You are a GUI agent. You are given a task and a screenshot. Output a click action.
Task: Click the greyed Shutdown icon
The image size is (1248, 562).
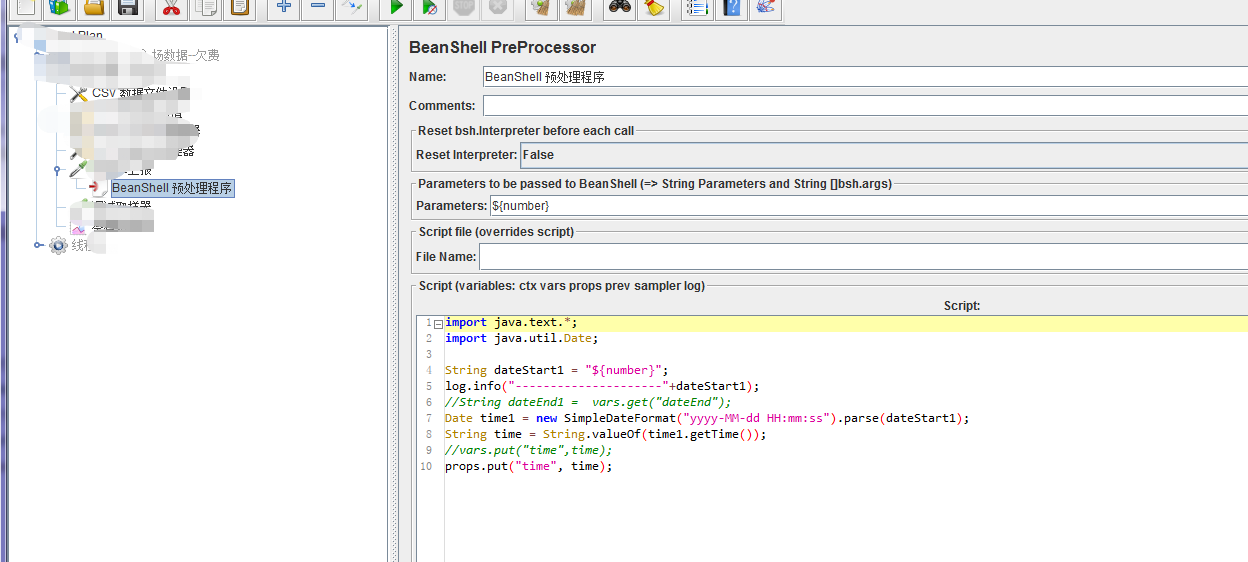[498, 8]
